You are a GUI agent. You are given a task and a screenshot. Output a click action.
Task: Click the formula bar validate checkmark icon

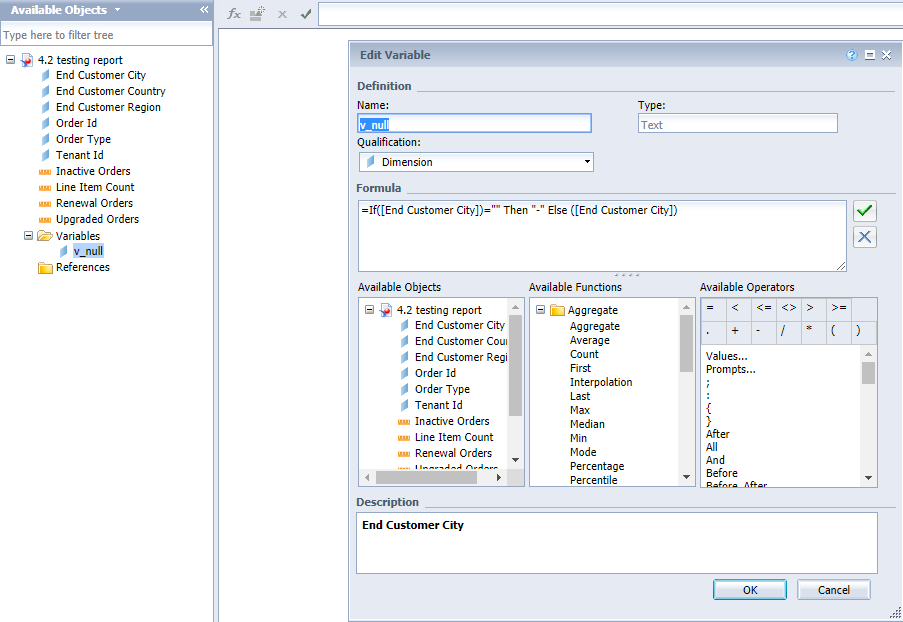[306, 14]
